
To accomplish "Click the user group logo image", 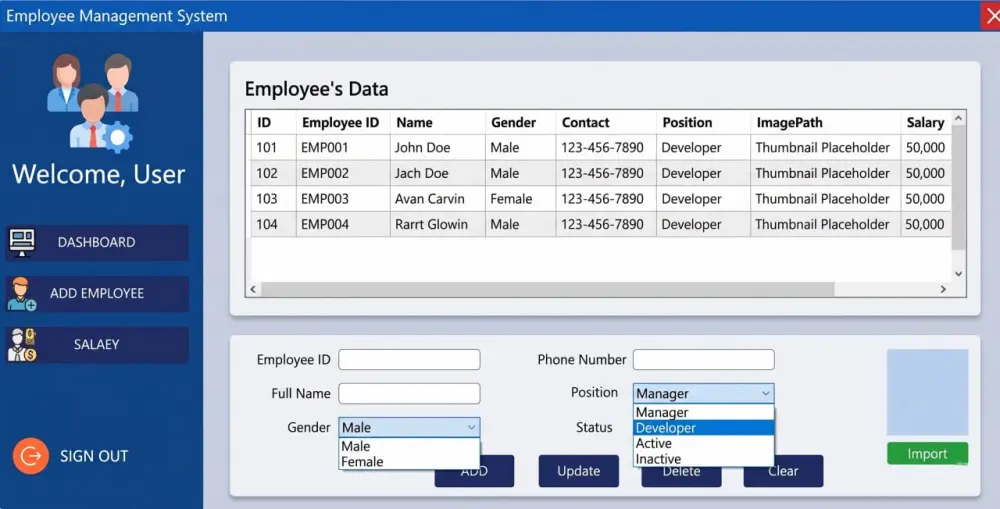I will (93, 103).
